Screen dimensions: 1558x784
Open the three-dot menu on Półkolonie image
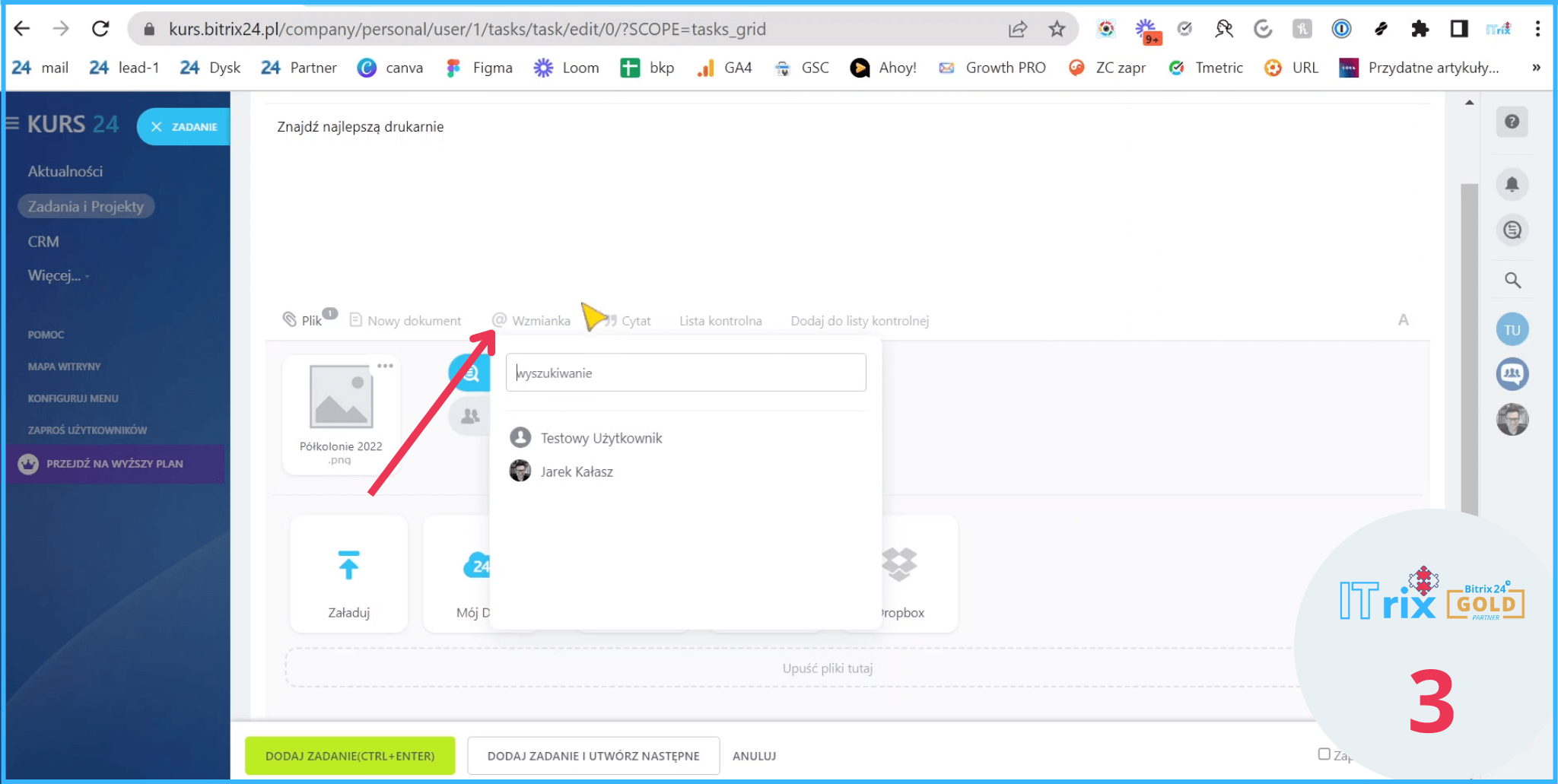tap(385, 366)
